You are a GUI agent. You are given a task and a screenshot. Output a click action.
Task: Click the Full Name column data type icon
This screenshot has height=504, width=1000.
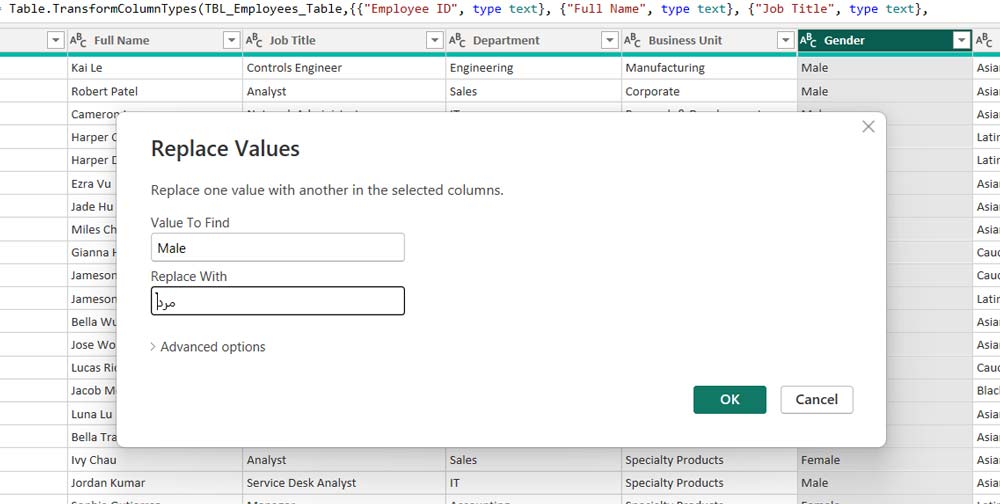(78, 41)
